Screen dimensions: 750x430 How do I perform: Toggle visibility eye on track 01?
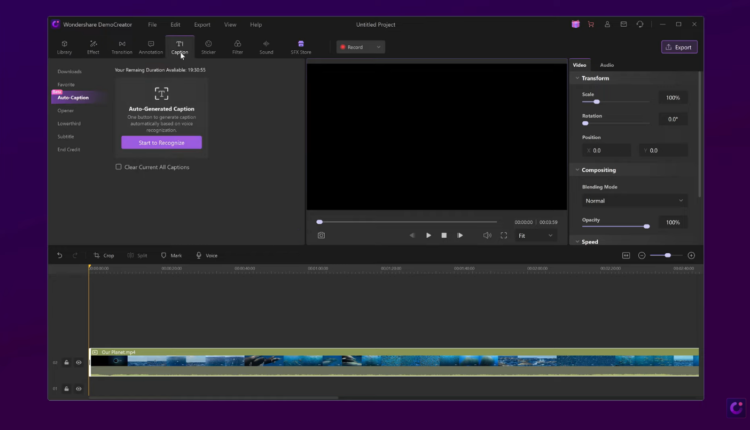[x=79, y=389]
